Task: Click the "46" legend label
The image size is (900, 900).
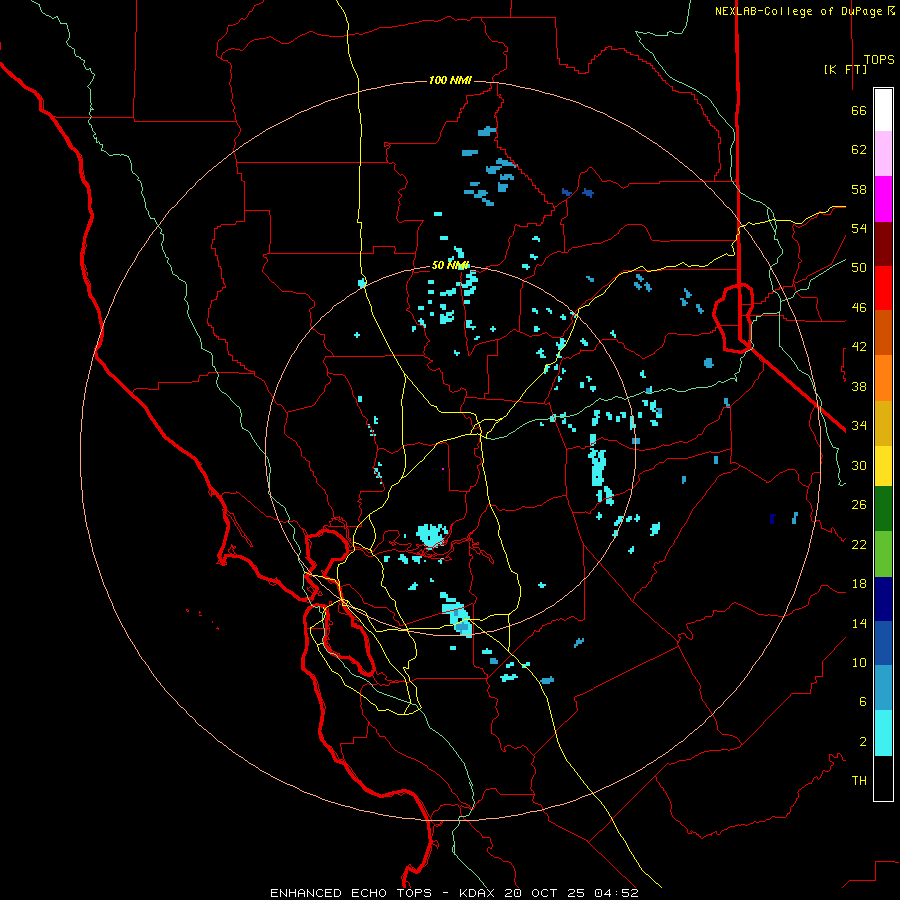Action: (x=859, y=308)
